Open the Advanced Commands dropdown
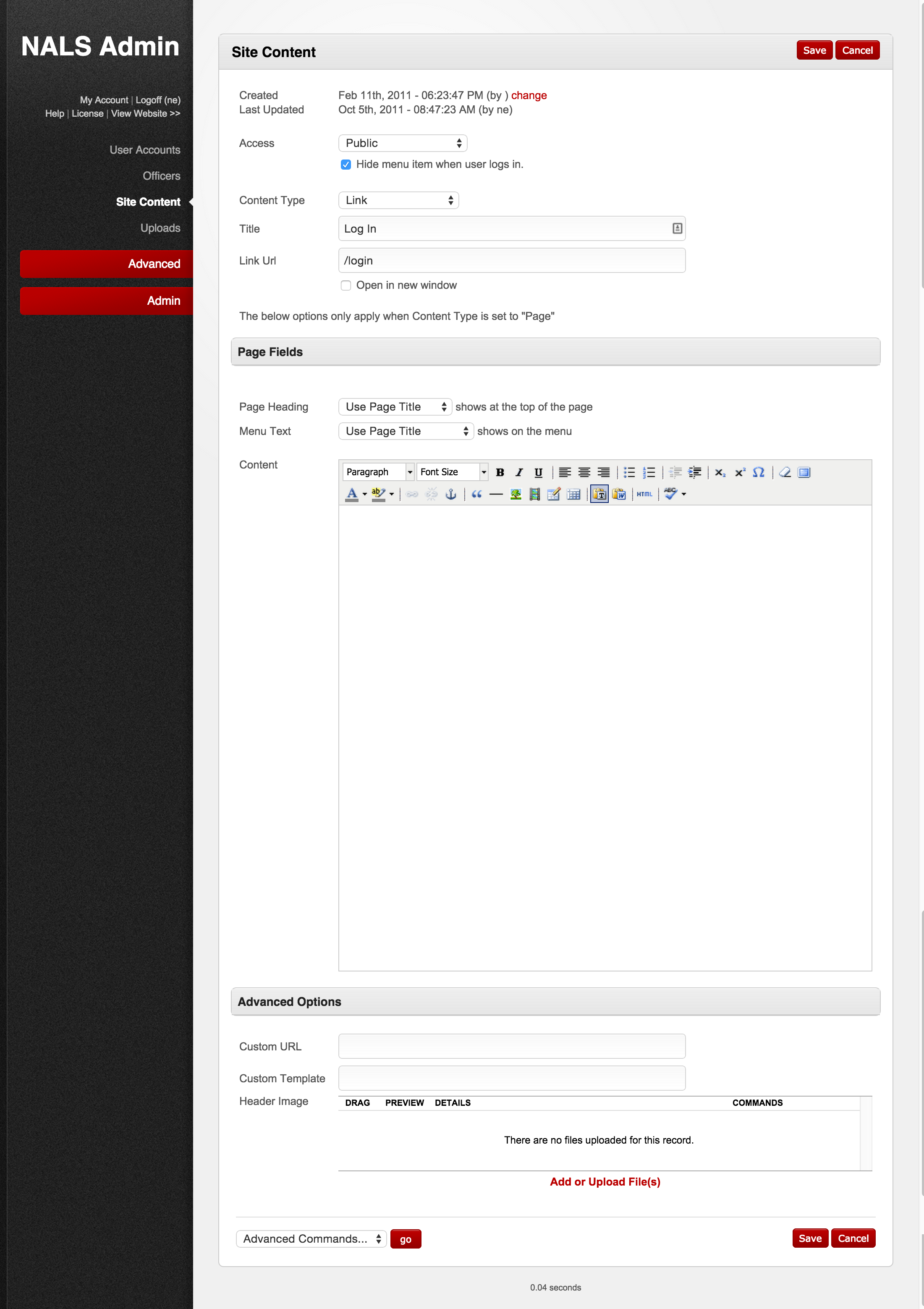 click(311, 1239)
